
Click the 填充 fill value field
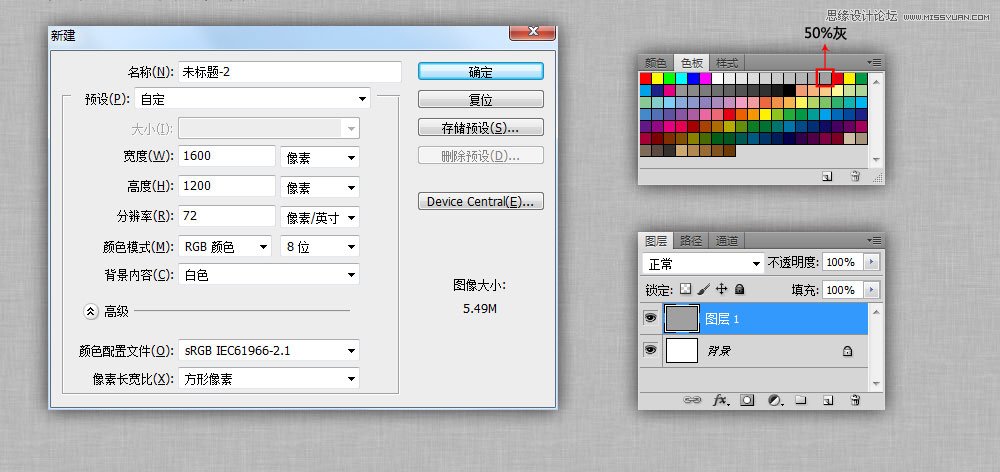click(842, 290)
